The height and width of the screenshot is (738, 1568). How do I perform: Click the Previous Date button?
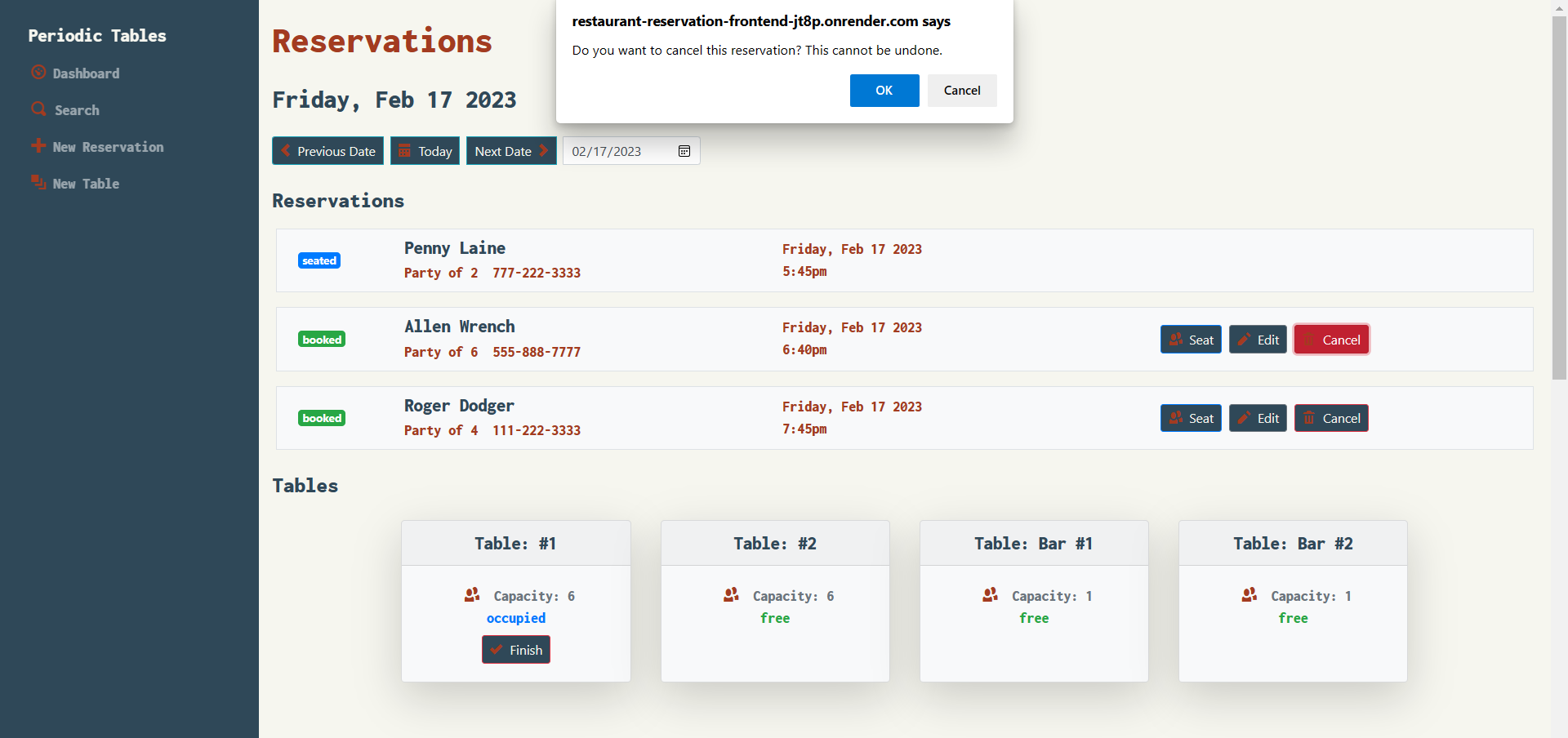point(327,151)
